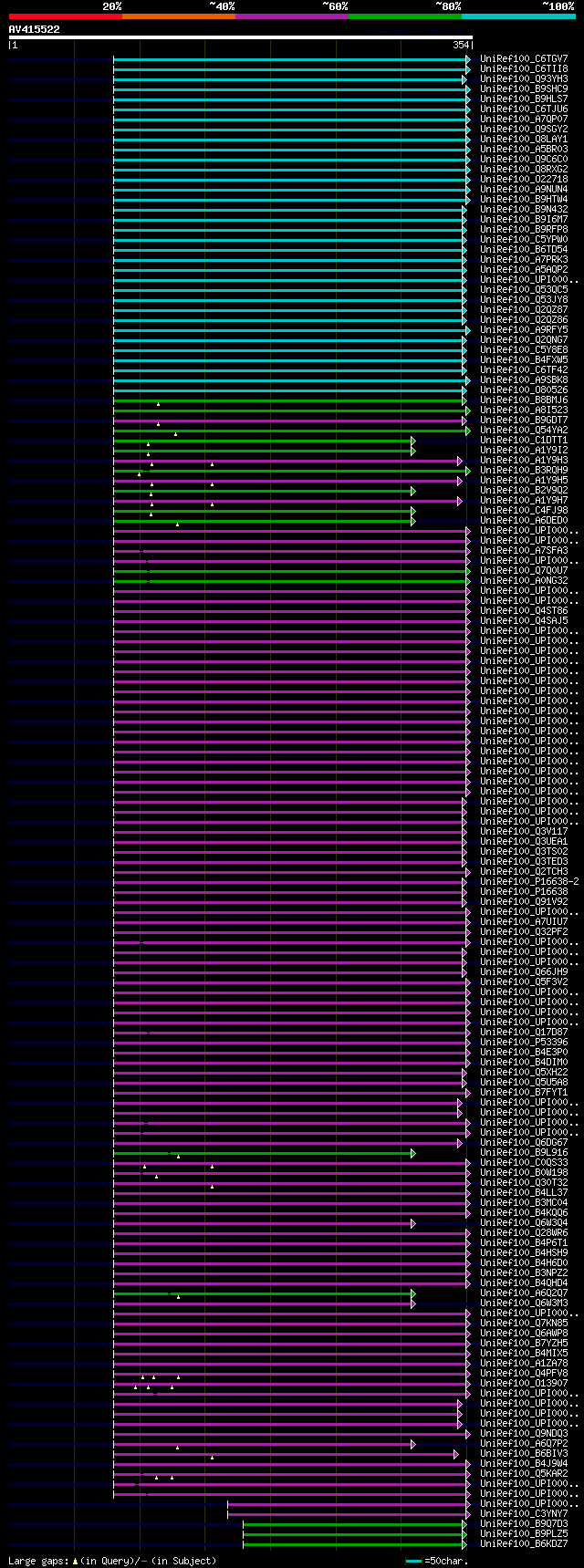Click the UniRef100_Q5KAR2 label

(x=524, y=1474)
